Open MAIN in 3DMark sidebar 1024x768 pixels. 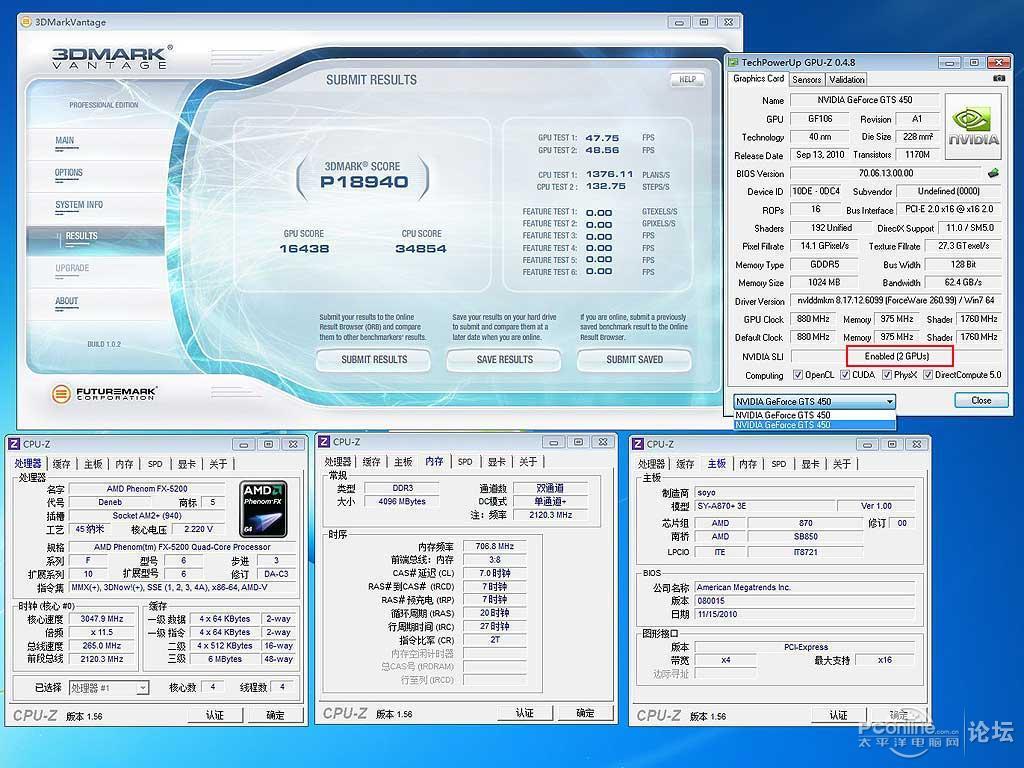(x=65, y=140)
